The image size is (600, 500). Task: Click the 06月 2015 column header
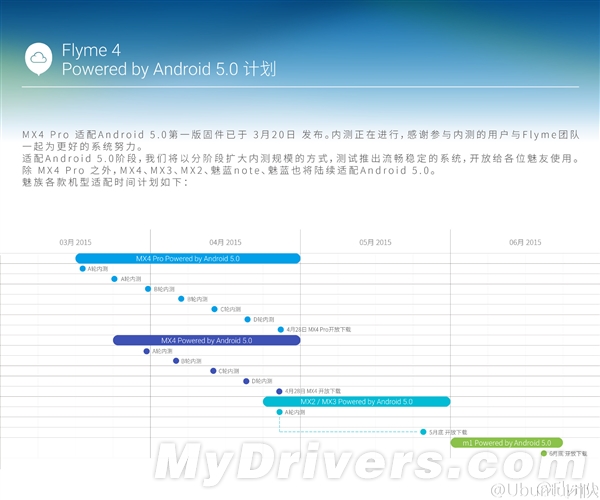click(x=524, y=242)
